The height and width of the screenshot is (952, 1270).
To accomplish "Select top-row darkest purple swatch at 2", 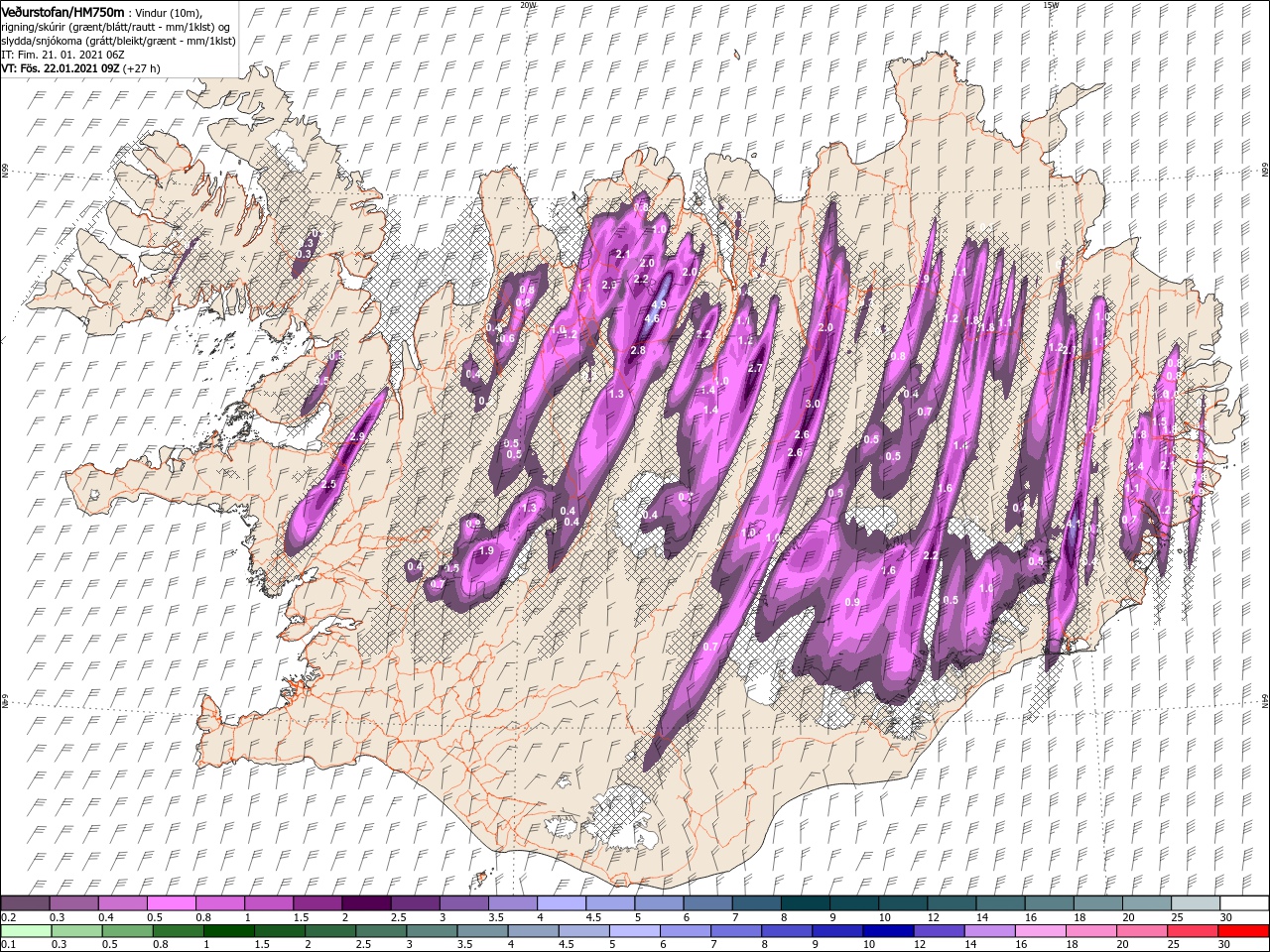I will click(365, 903).
